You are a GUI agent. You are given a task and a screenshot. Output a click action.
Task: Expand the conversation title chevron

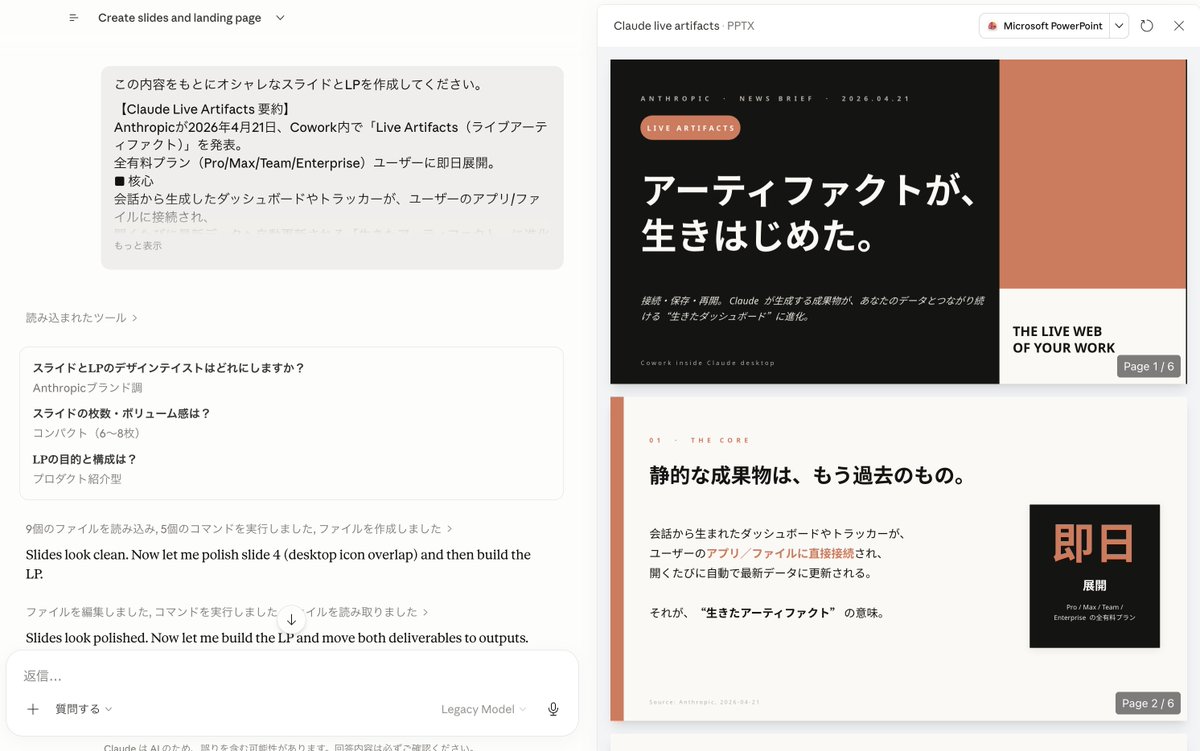pyautogui.click(x=280, y=18)
